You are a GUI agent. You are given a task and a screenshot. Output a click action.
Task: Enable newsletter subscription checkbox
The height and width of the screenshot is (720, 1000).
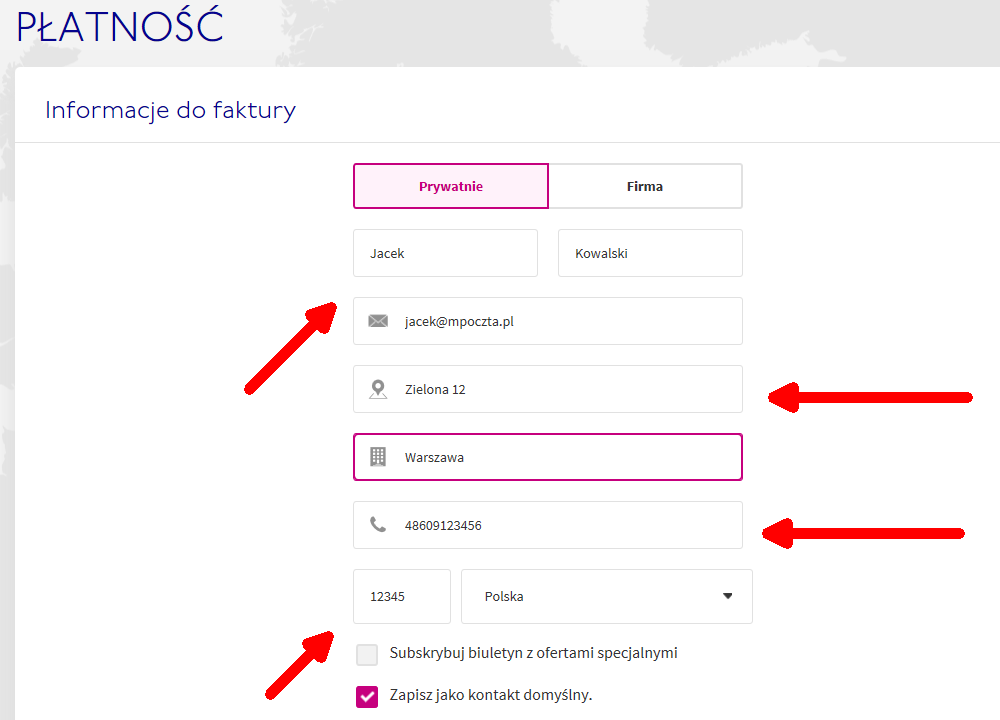[367, 655]
